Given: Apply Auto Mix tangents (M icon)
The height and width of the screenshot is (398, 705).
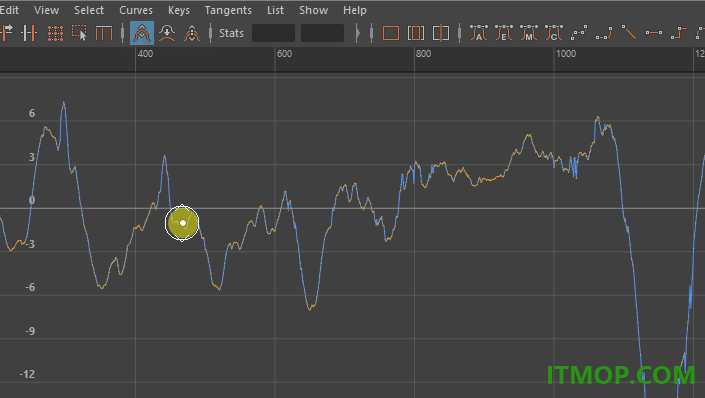Looking at the screenshot, I should tap(529, 33).
